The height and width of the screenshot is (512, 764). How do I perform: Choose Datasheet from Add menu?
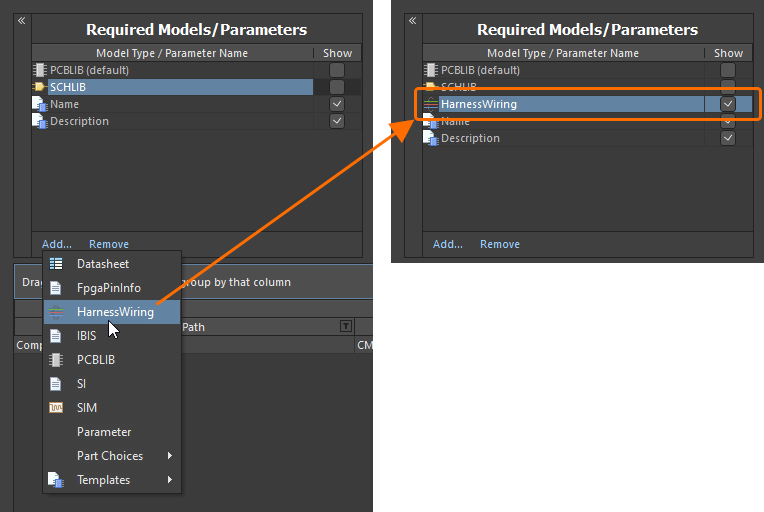pyautogui.click(x=112, y=264)
